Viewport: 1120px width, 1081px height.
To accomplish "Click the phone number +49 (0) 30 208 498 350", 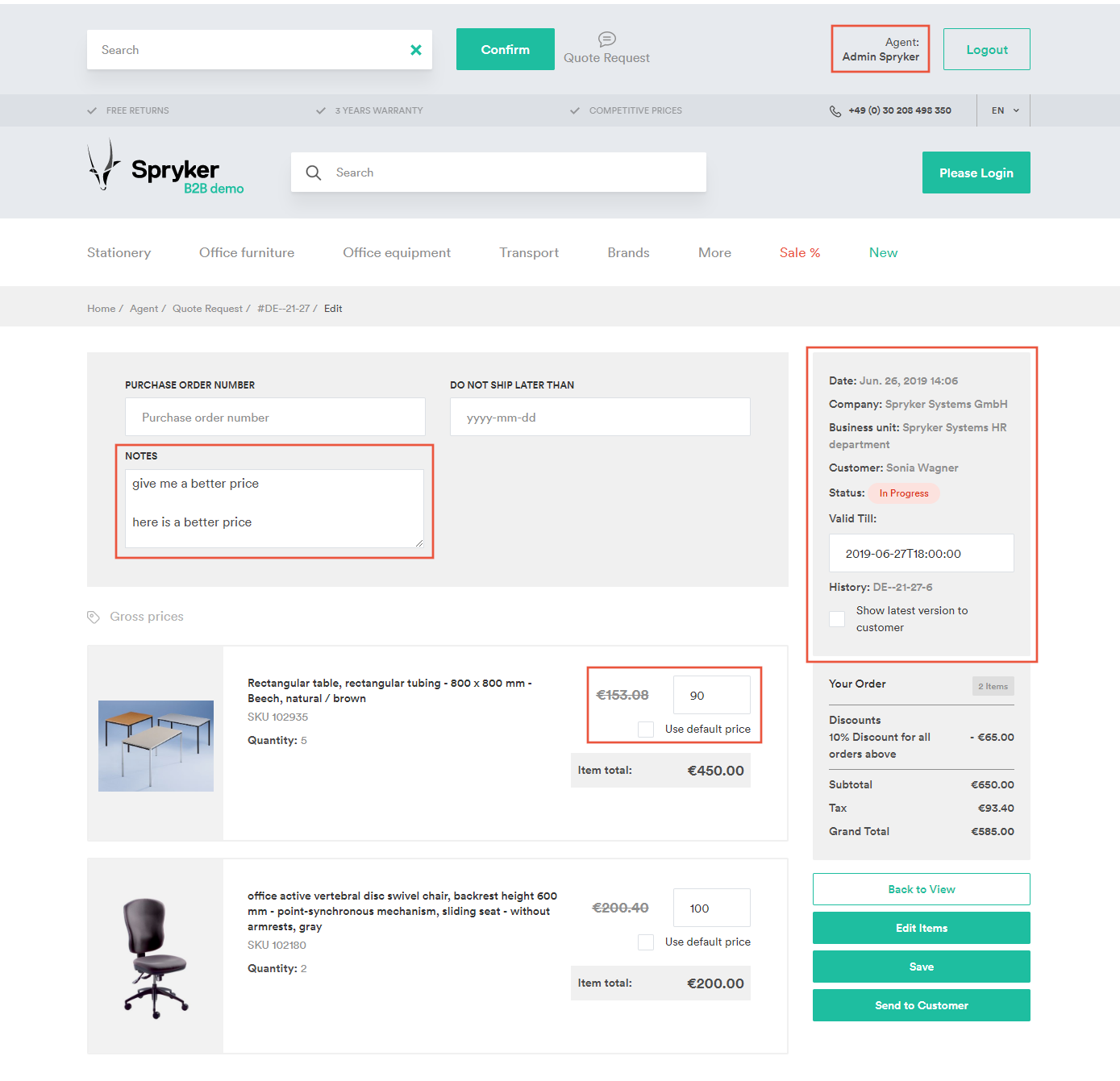I will tap(900, 110).
